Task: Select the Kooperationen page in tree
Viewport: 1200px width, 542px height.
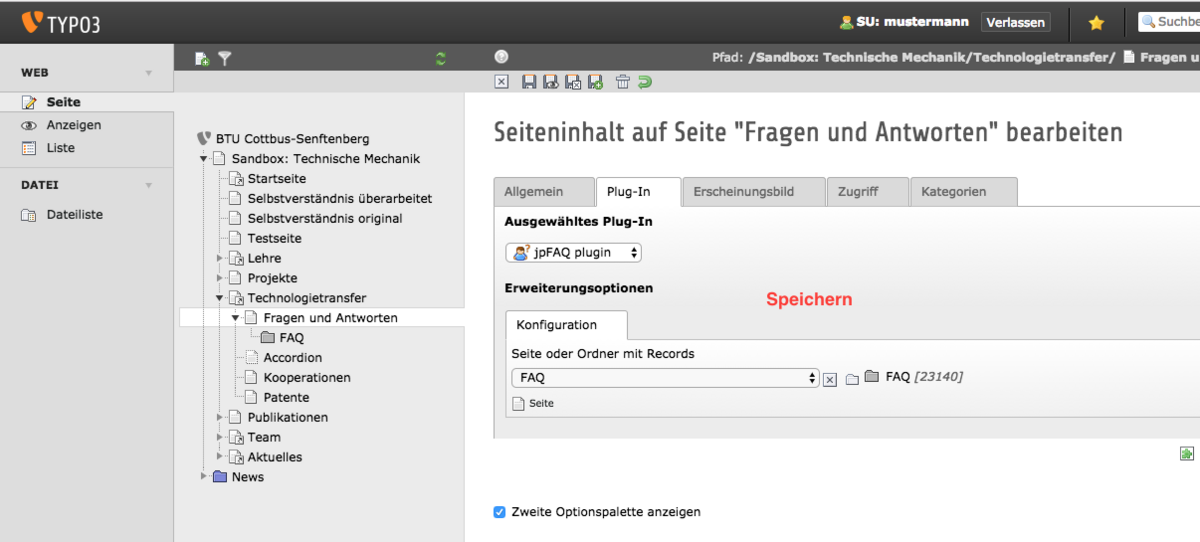Action: [306, 378]
